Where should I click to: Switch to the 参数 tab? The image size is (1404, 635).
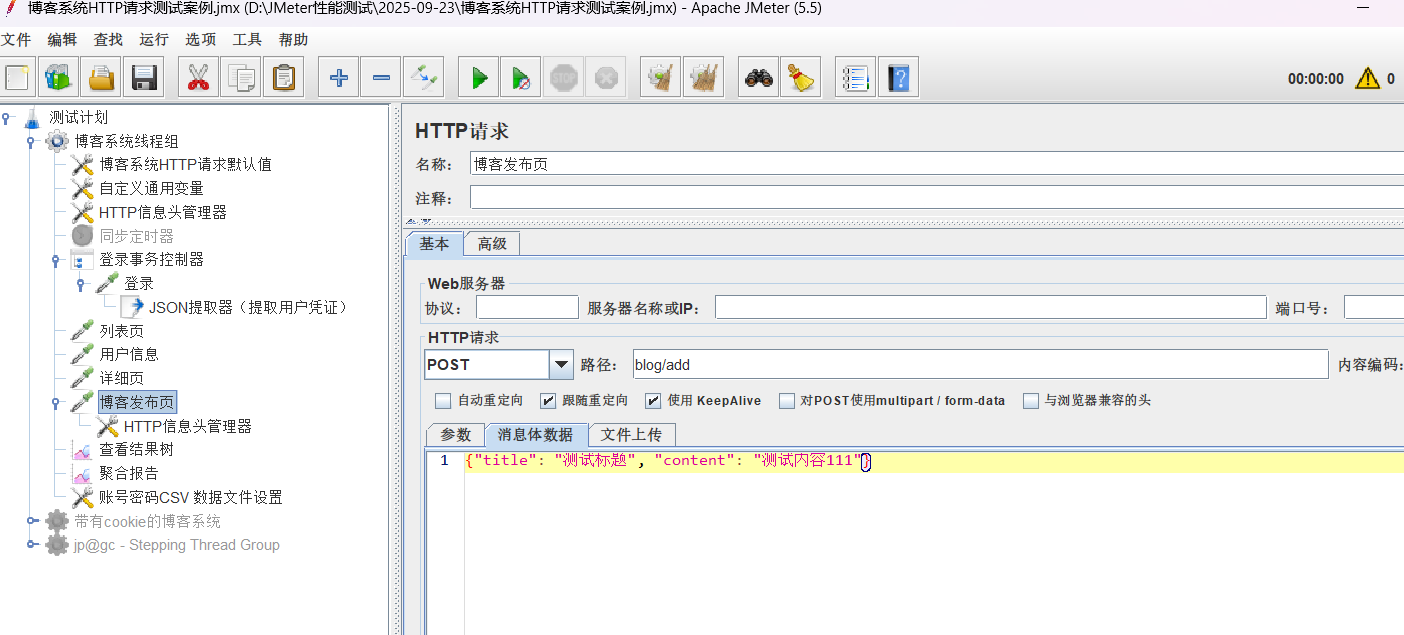456,435
